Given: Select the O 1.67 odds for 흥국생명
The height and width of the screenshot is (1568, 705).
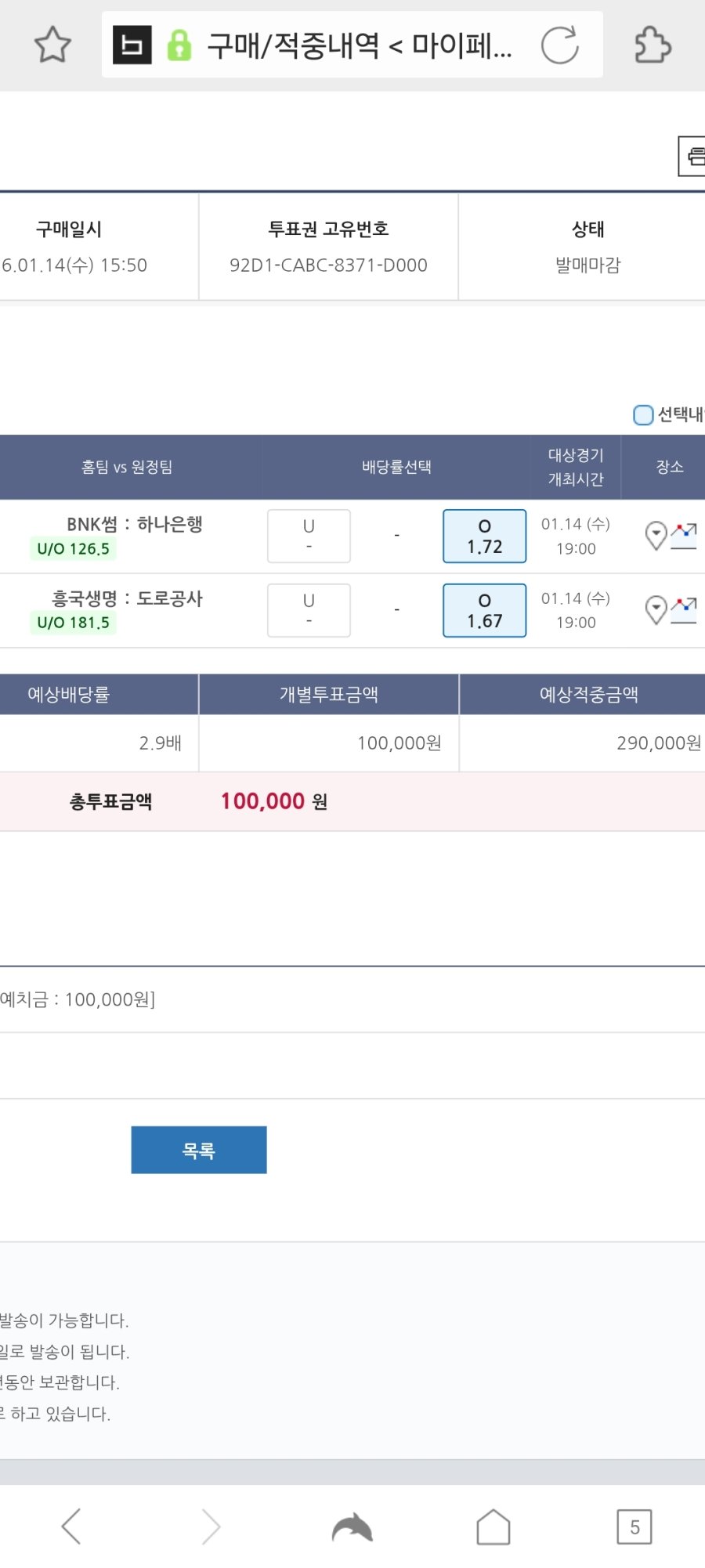Looking at the screenshot, I should [484, 610].
